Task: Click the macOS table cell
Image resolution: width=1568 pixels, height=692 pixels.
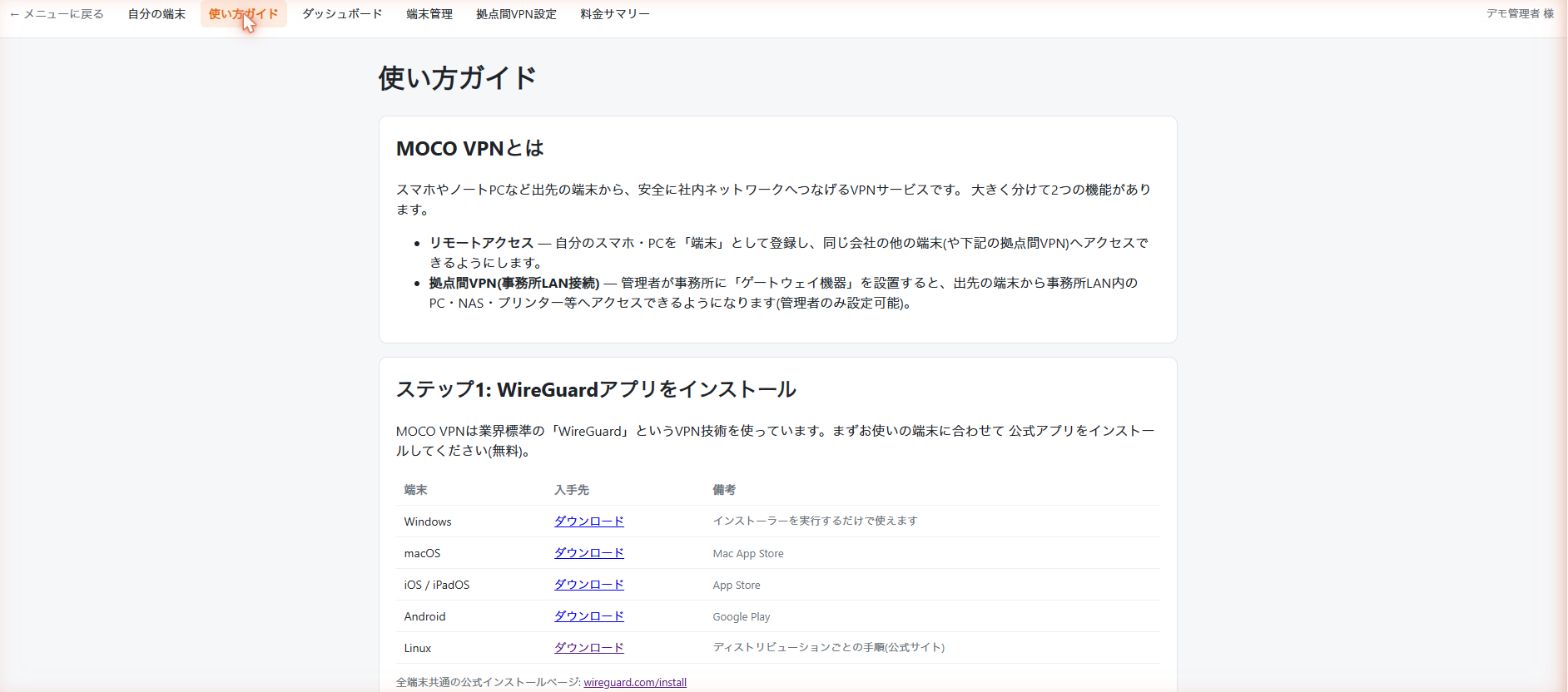Action: 422,553
